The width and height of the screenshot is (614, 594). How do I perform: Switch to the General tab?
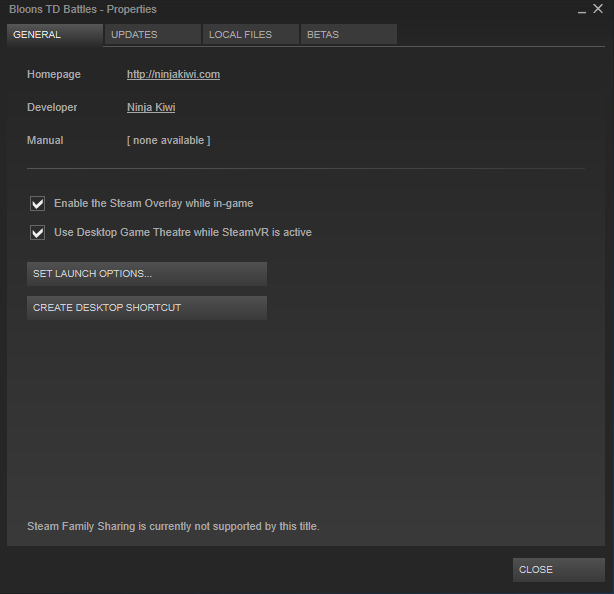tap(55, 35)
